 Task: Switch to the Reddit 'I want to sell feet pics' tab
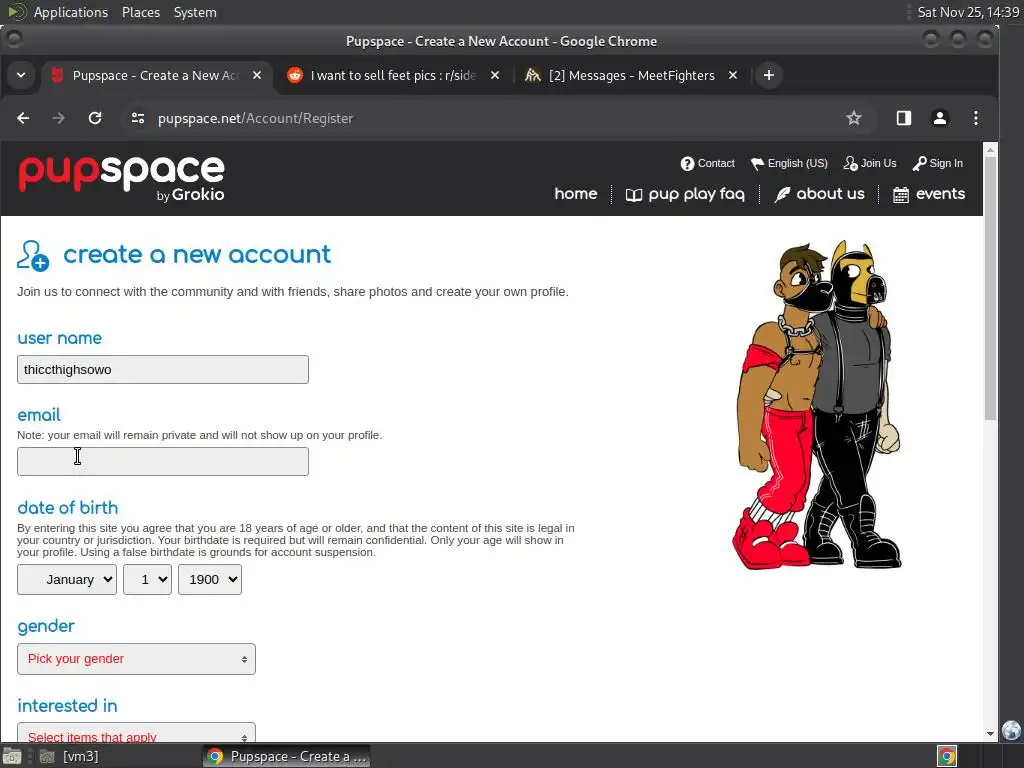pos(393,75)
